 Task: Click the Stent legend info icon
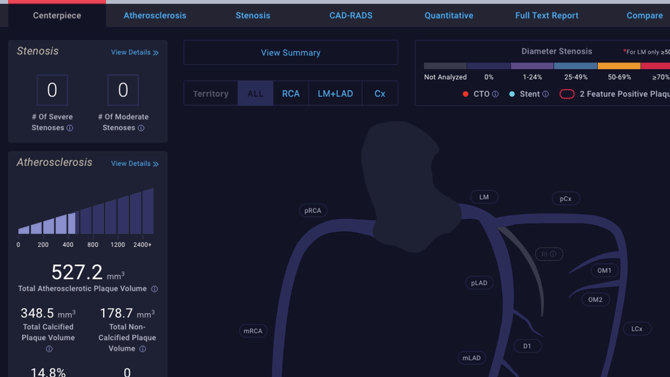click(x=546, y=94)
